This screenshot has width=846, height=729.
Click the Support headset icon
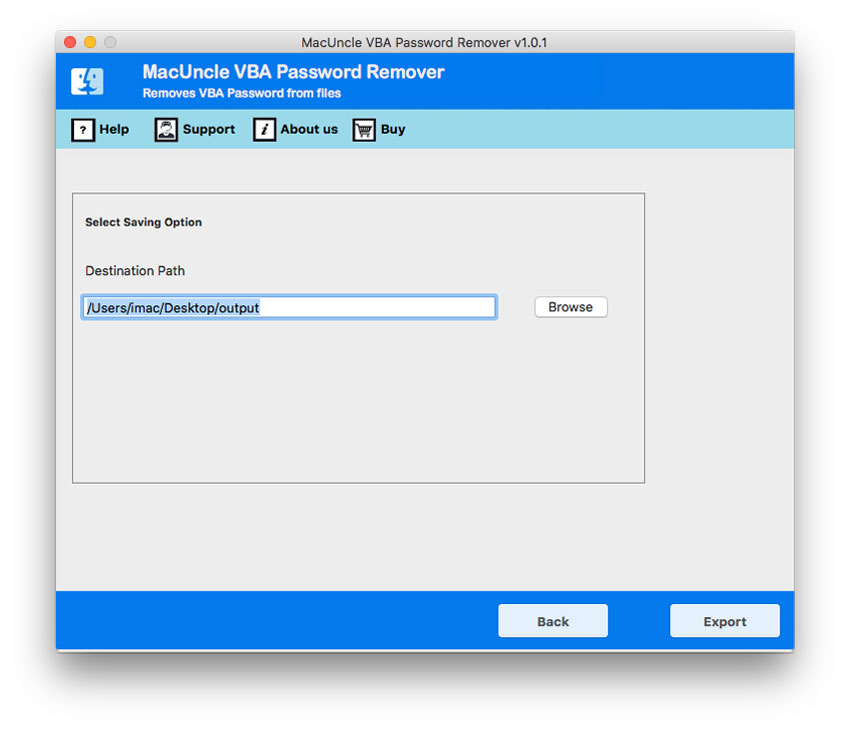click(x=165, y=129)
